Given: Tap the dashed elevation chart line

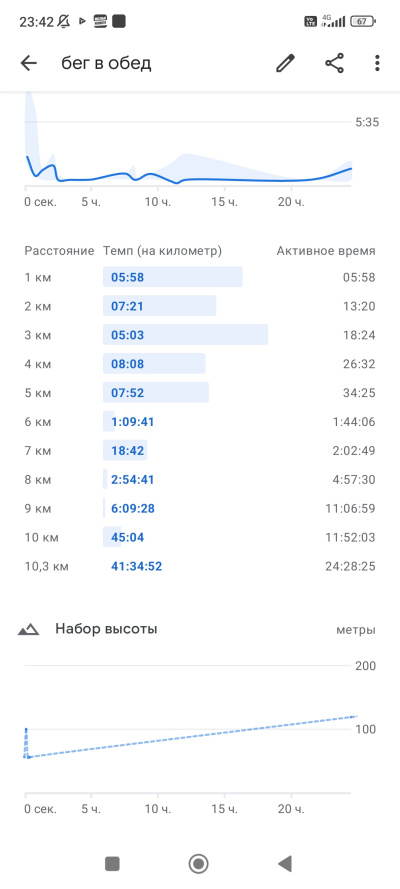Looking at the screenshot, I should pos(188,737).
